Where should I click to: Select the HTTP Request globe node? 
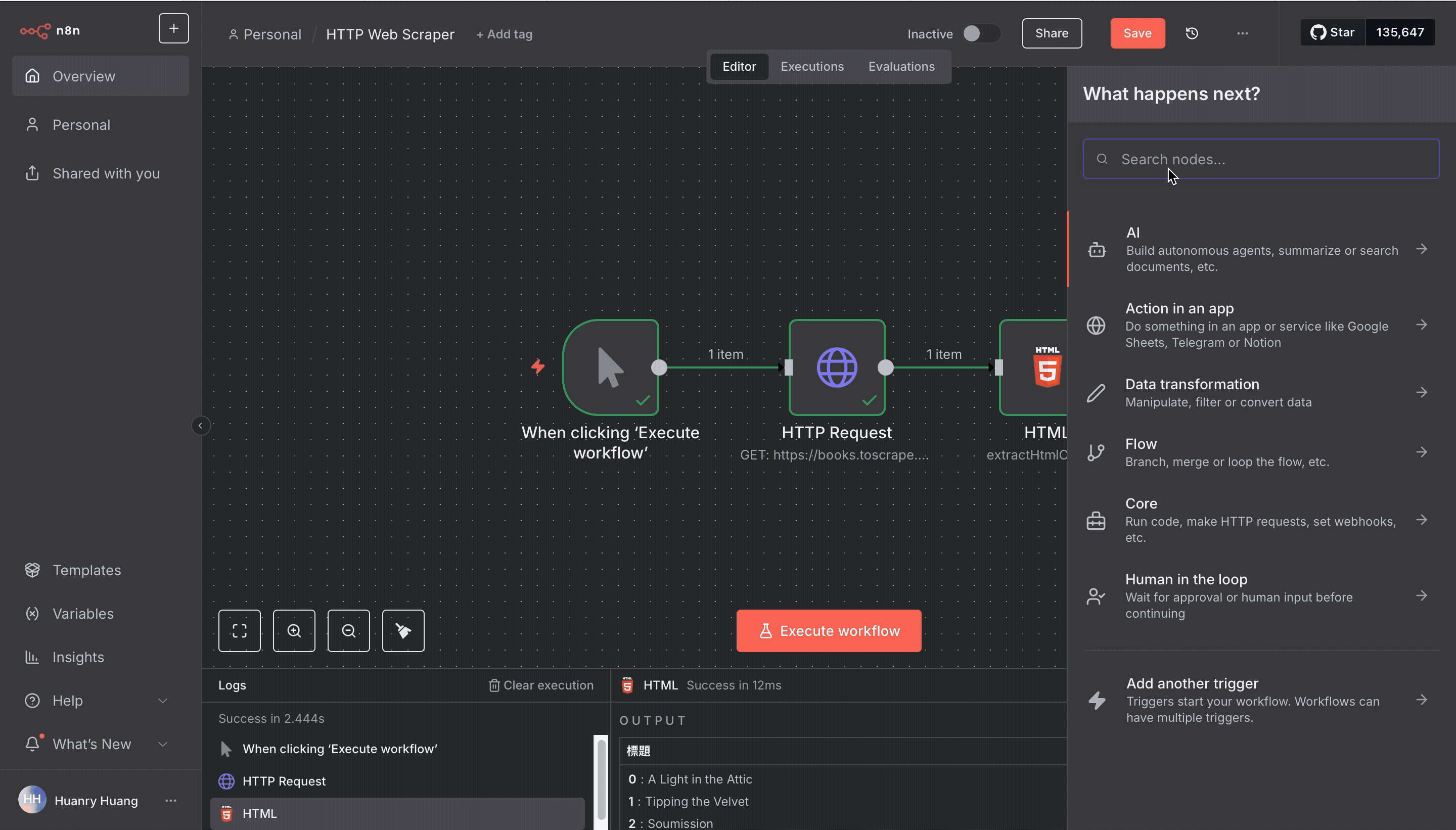tap(836, 367)
